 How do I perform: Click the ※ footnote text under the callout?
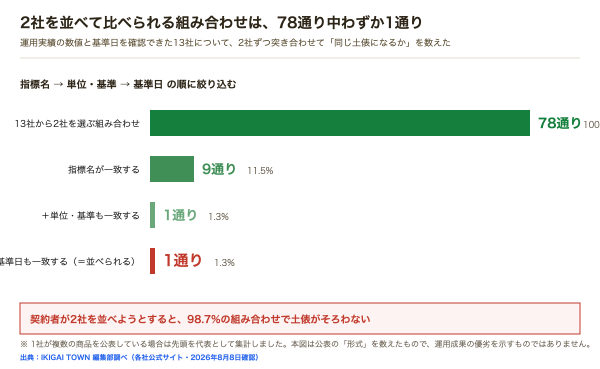coord(306,344)
